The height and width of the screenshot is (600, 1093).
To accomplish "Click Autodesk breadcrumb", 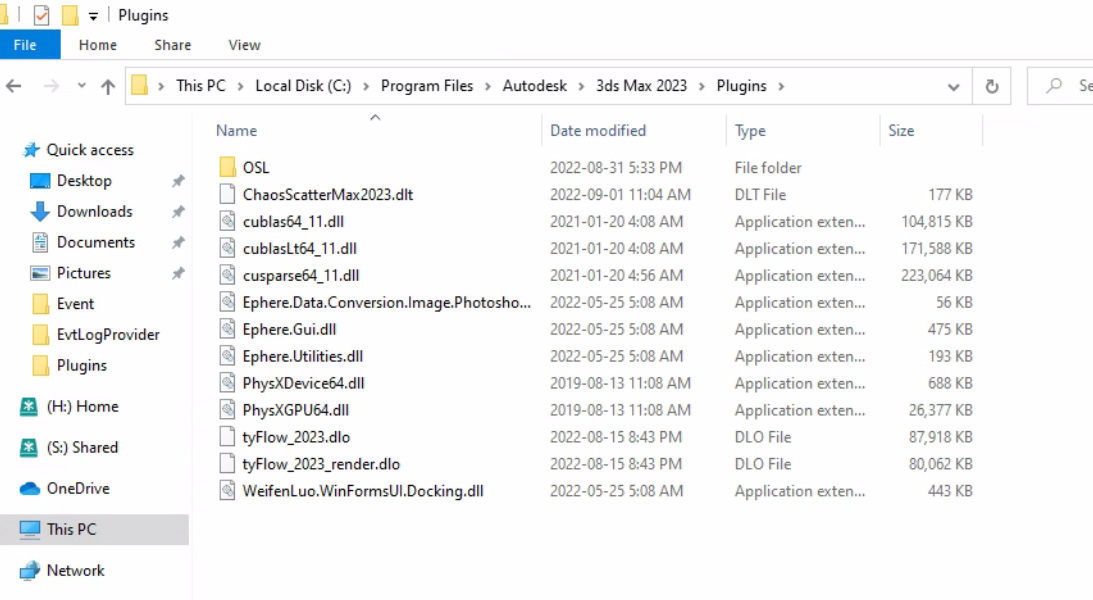I will click(535, 86).
